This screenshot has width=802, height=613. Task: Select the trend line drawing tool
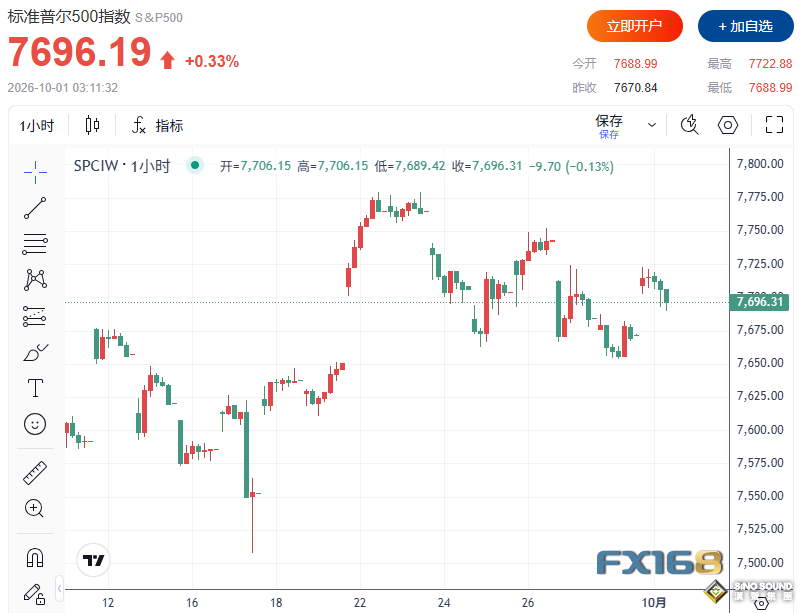tap(35, 208)
